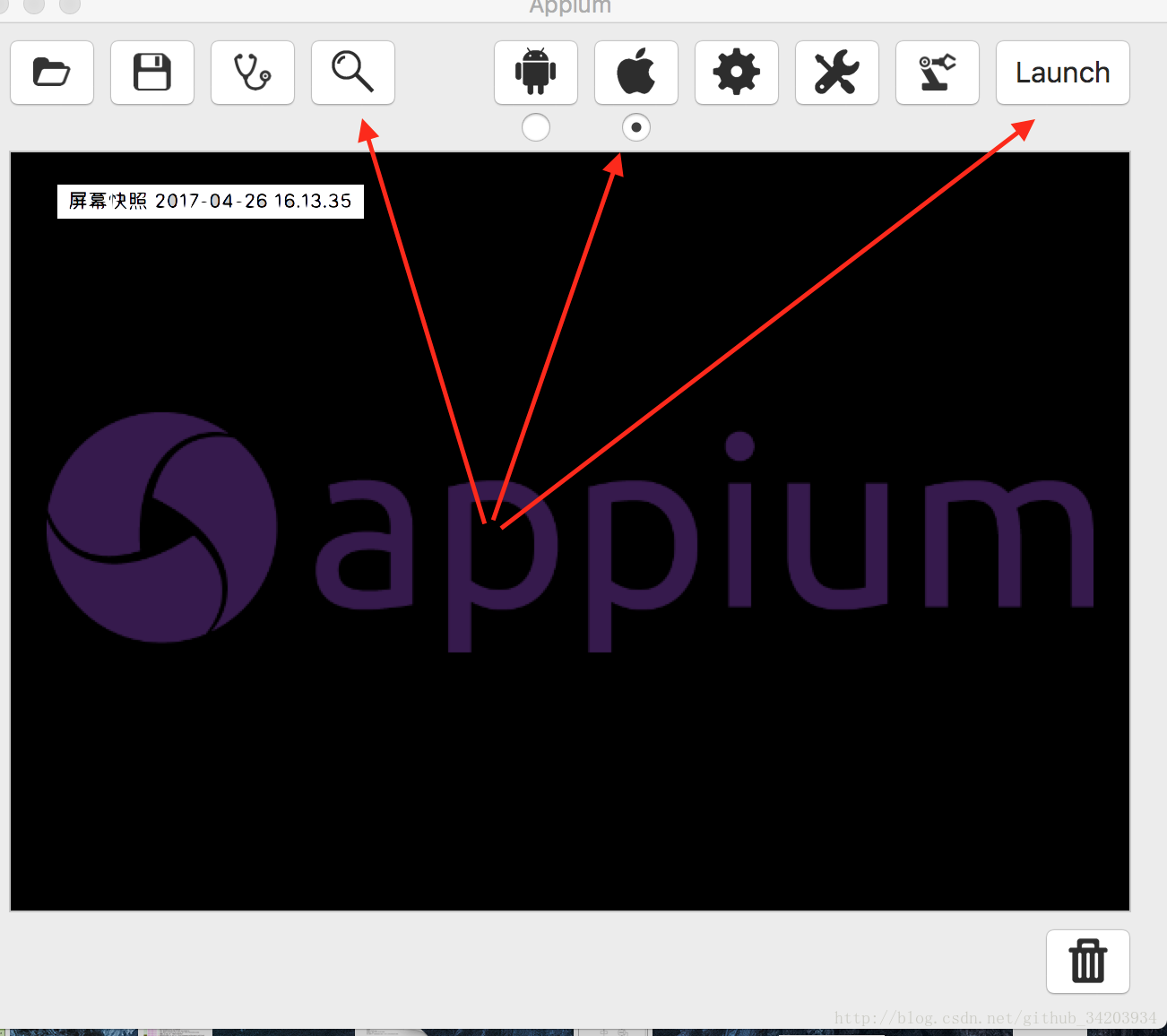Run Appium Doctor via the stethoscope icon

[x=253, y=73]
